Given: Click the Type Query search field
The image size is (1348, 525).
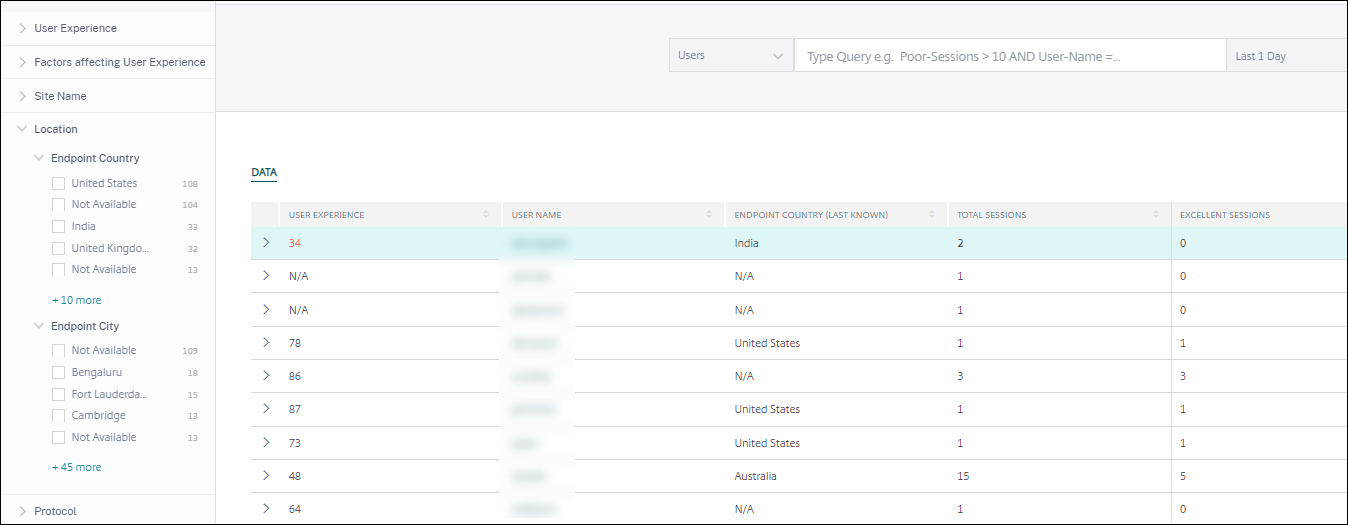Looking at the screenshot, I should pyautogui.click(x=1009, y=57).
